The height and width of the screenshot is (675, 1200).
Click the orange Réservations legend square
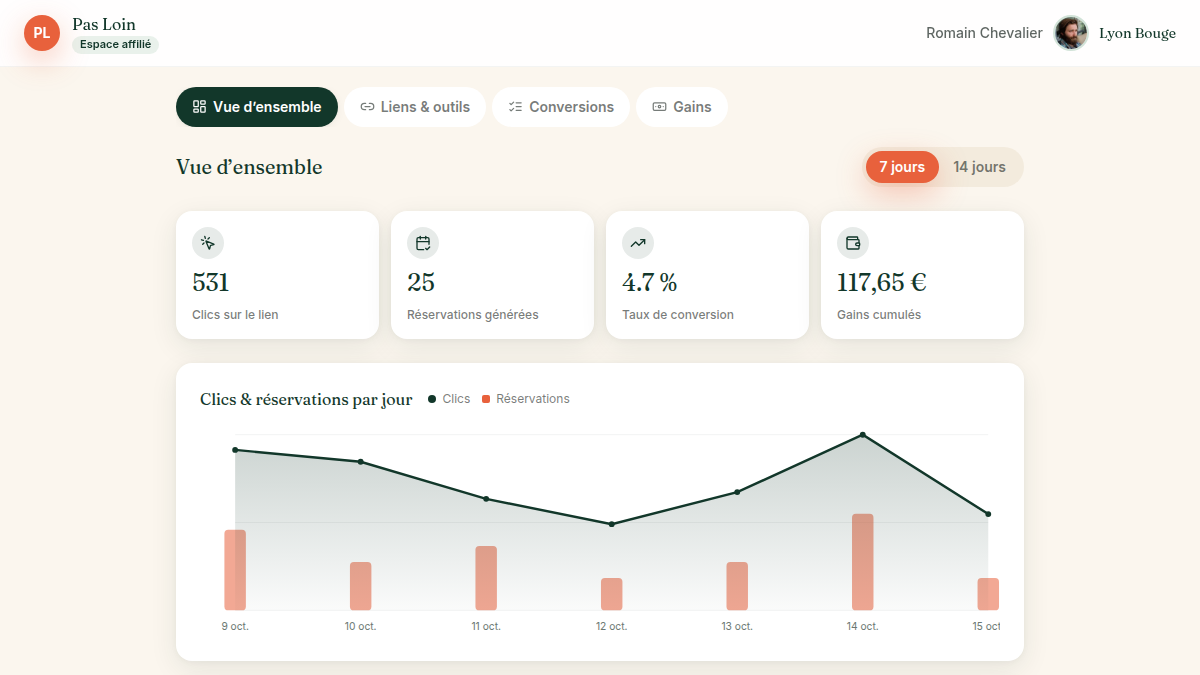pos(486,399)
